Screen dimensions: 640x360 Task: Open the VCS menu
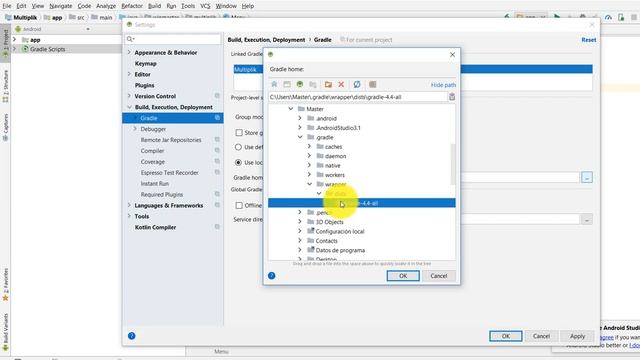point(205,6)
